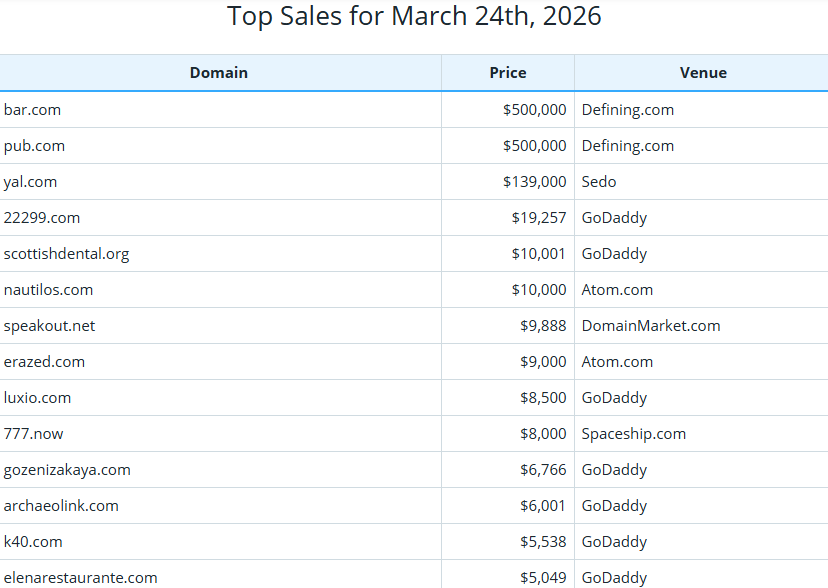828x588 pixels.
Task: Open the pub.com sale entry
Action: (33, 145)
